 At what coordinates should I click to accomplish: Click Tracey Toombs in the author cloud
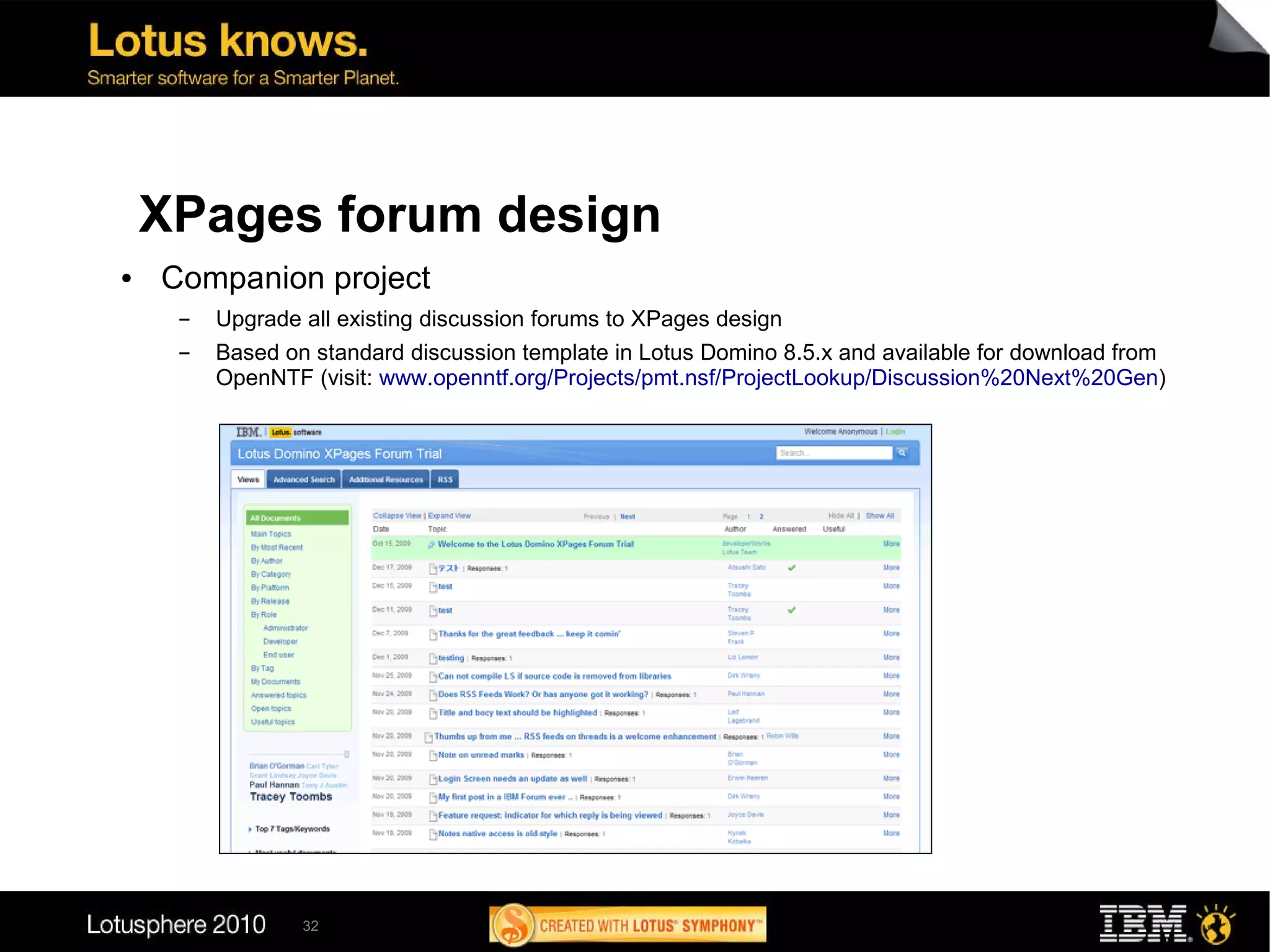(291, 797)
